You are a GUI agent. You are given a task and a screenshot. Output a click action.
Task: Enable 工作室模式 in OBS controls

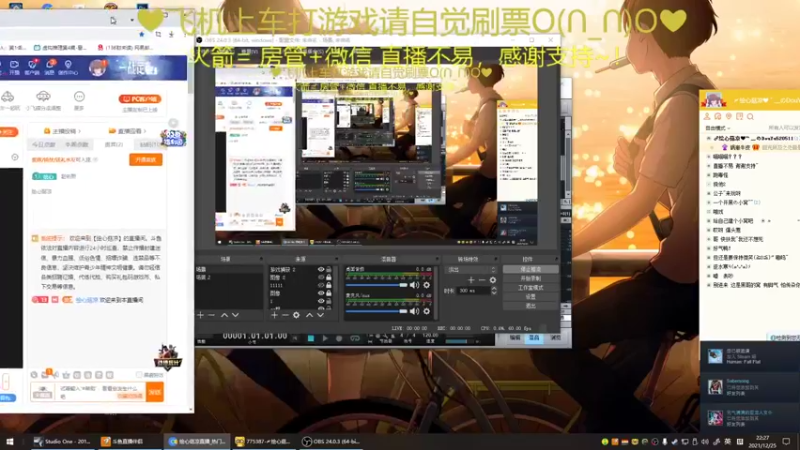pyautogui.click(x=531, y=288)
